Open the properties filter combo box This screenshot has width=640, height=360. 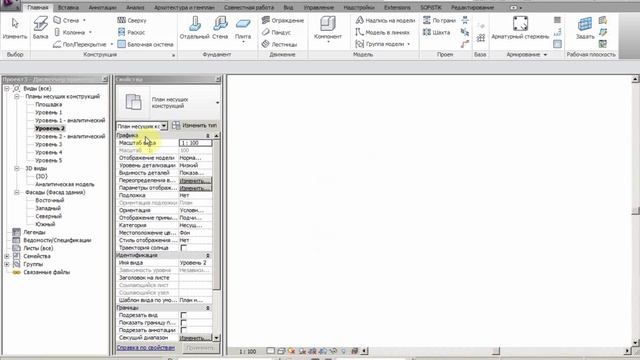(142, 126)
